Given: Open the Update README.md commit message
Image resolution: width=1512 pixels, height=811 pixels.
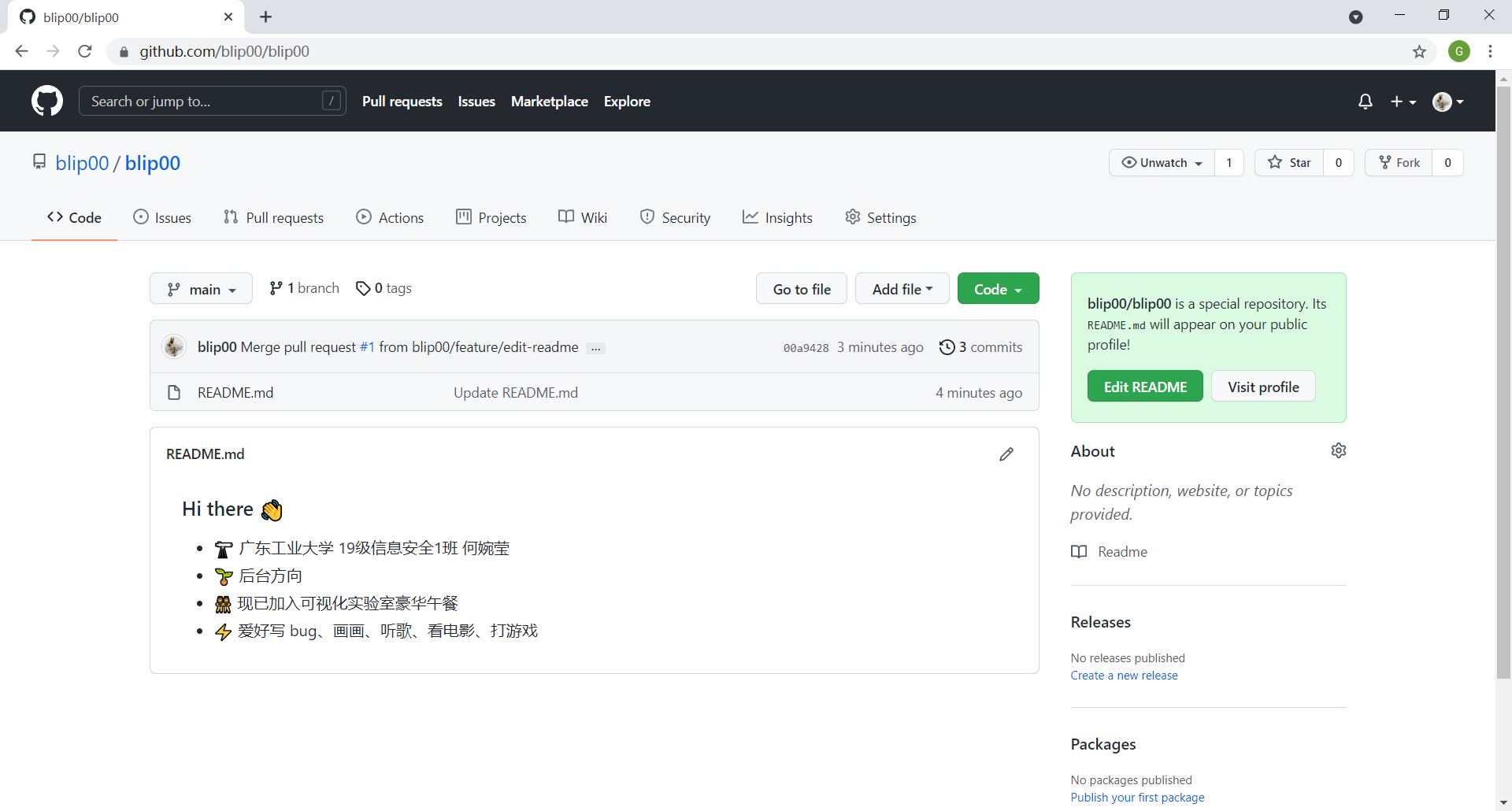Looking at the screenshot, I should click(516, 393).
